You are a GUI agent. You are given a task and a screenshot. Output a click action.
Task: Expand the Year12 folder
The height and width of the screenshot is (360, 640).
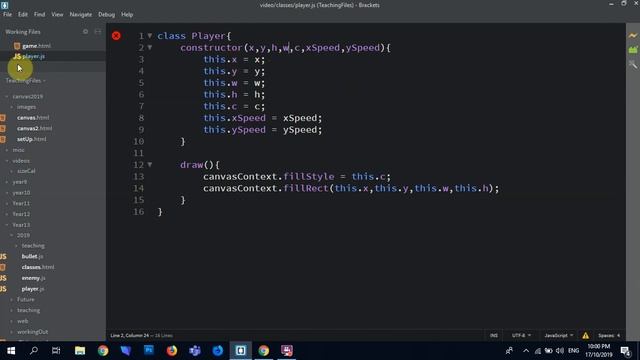pyautogui.click(x=7, y=214)
